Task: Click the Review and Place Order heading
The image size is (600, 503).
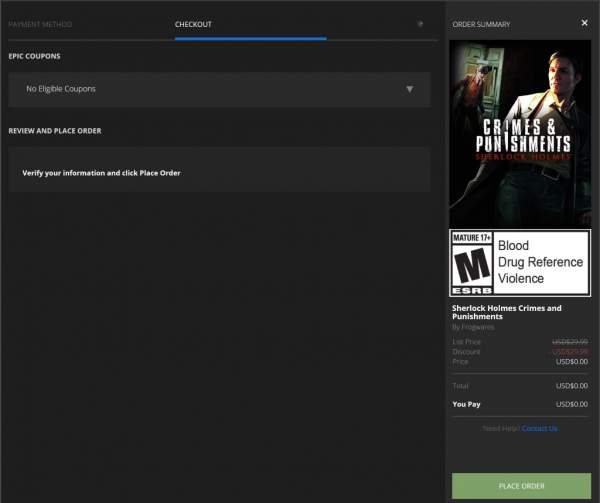Action: pos(55,131)
